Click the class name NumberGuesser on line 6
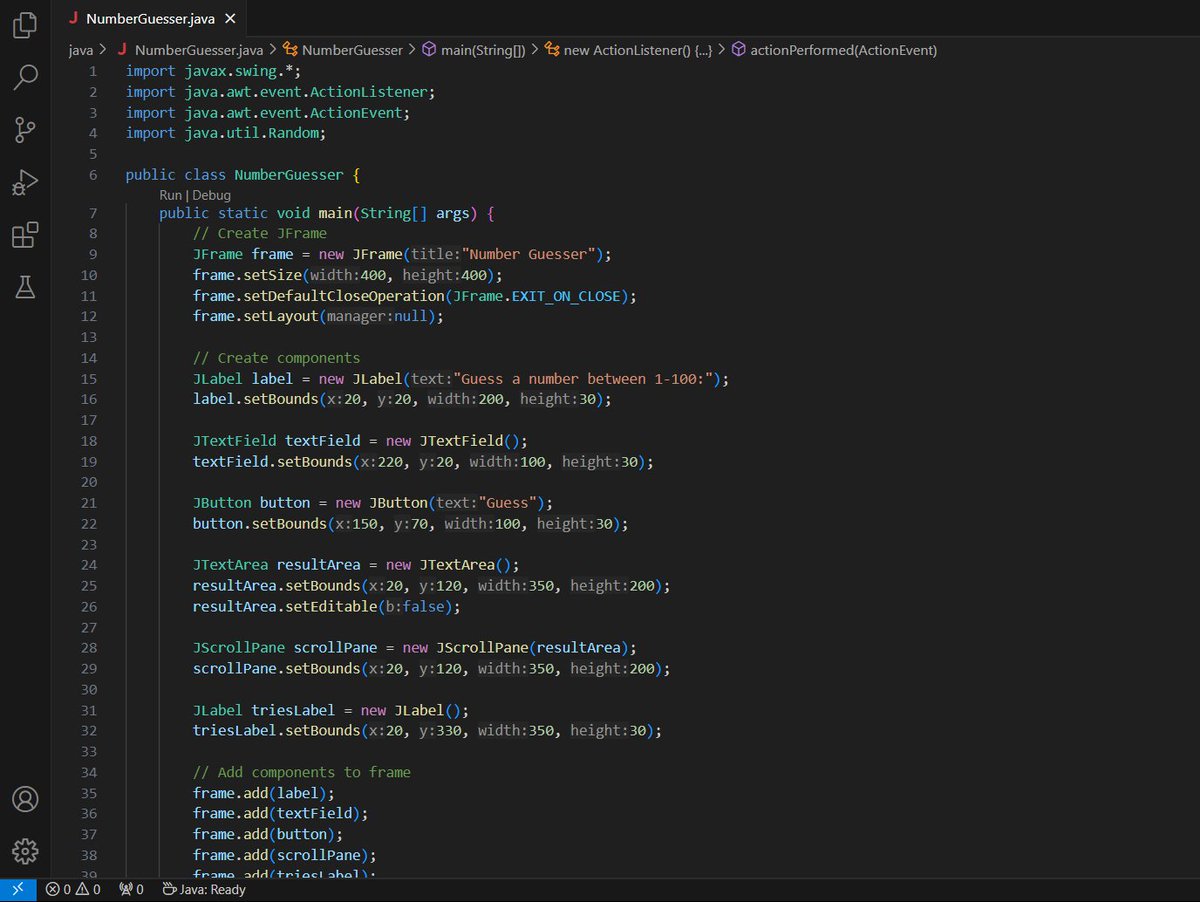Screen dimensions: 1200x902 (288, 175)
